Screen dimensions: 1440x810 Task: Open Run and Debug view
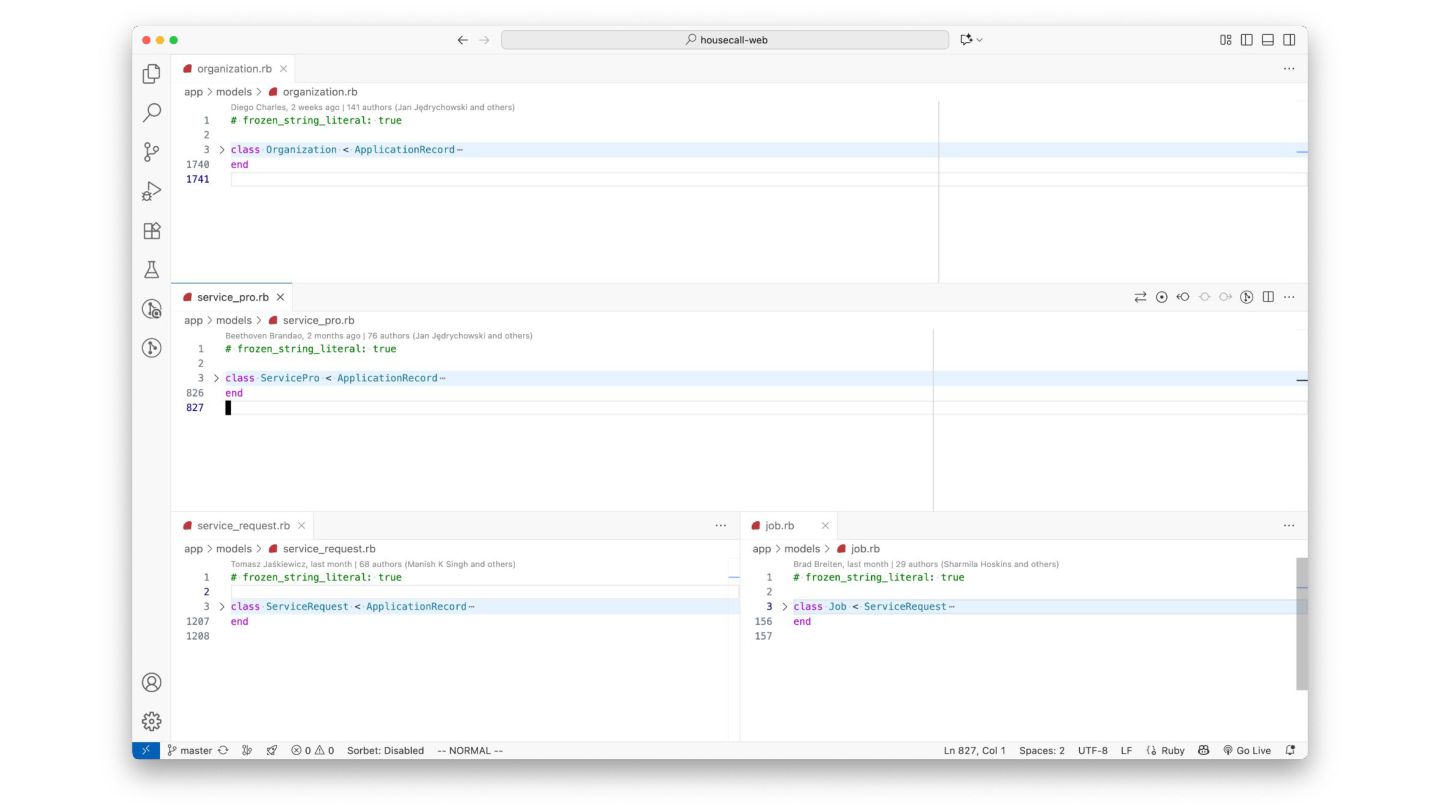[152, 191]
